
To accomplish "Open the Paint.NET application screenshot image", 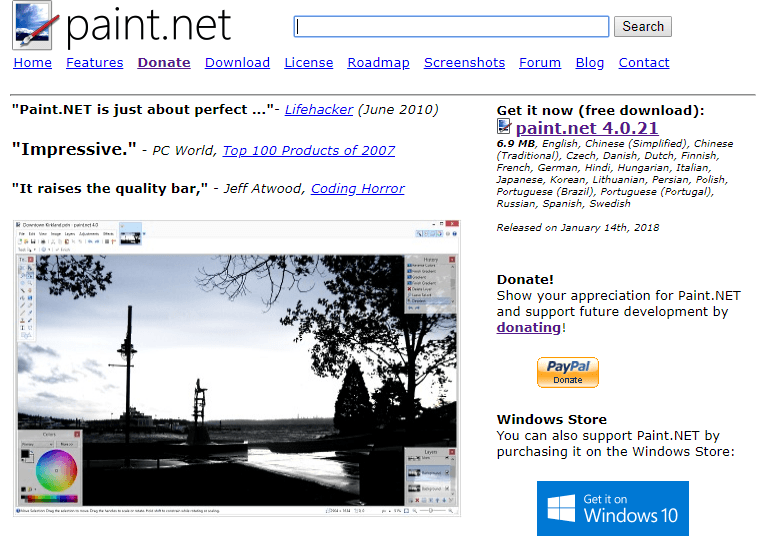I will 236,368.
